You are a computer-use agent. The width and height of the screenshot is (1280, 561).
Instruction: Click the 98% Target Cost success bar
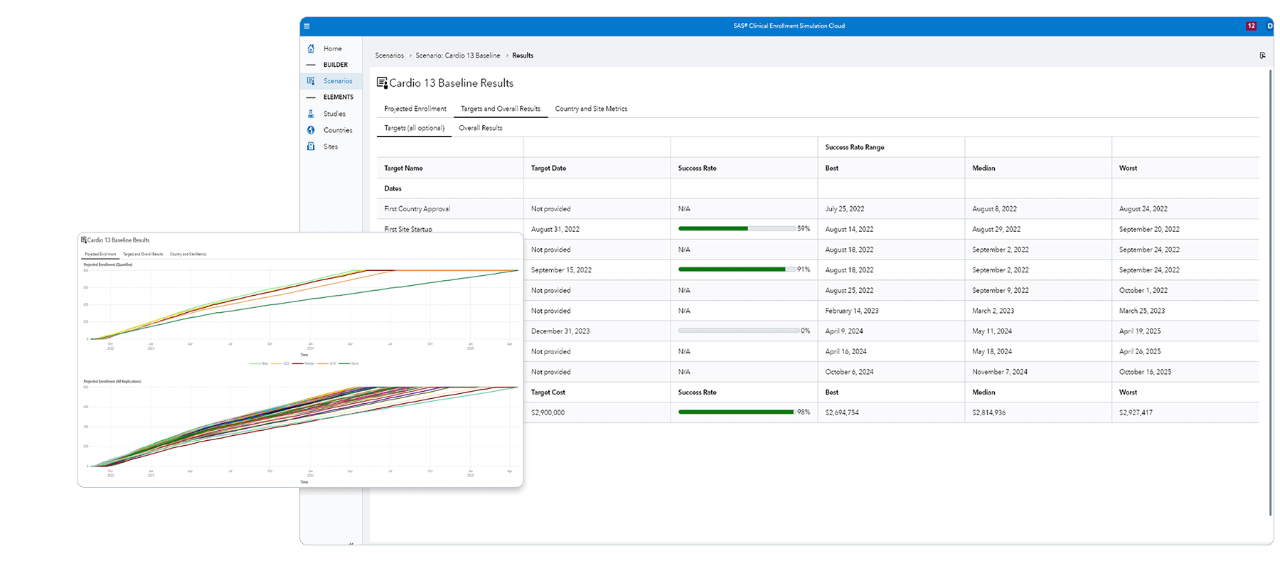pyautogui.click(x=737, y=412)
